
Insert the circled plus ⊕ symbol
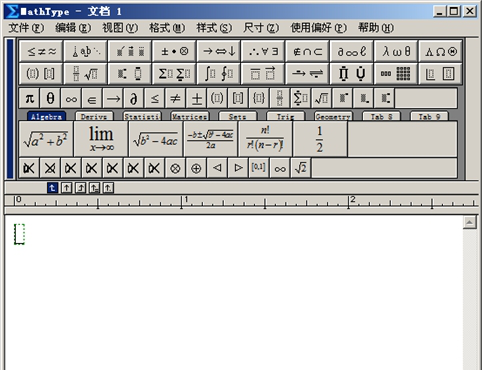(196, 168)
